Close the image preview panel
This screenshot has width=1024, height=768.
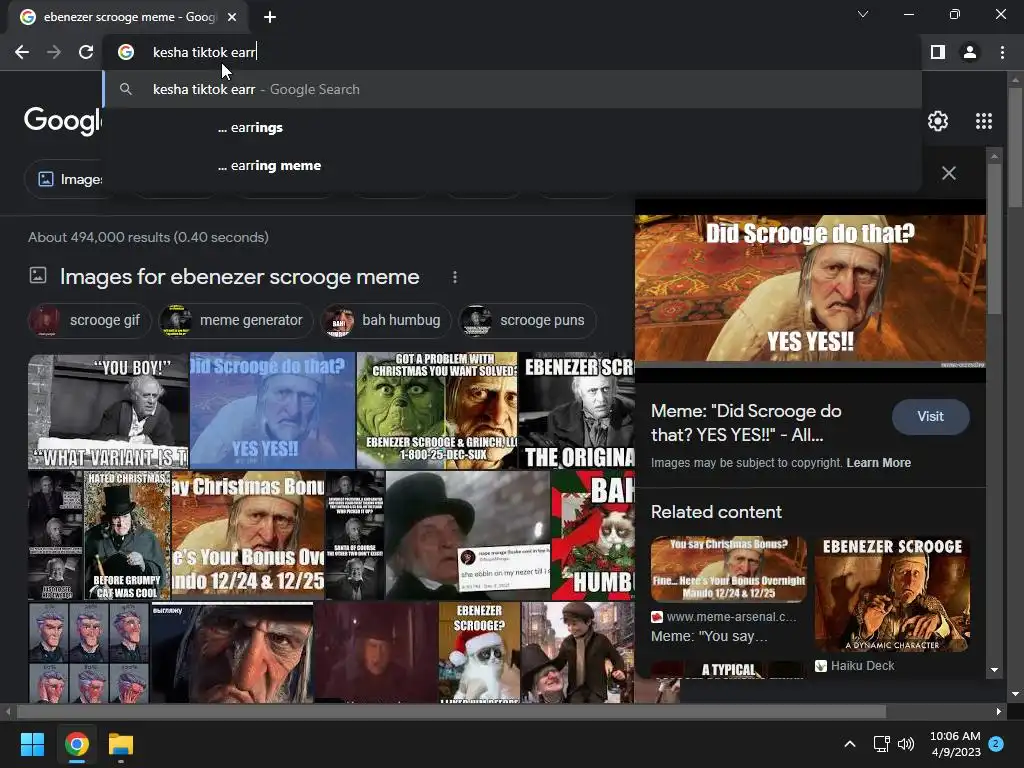point(949,173)
